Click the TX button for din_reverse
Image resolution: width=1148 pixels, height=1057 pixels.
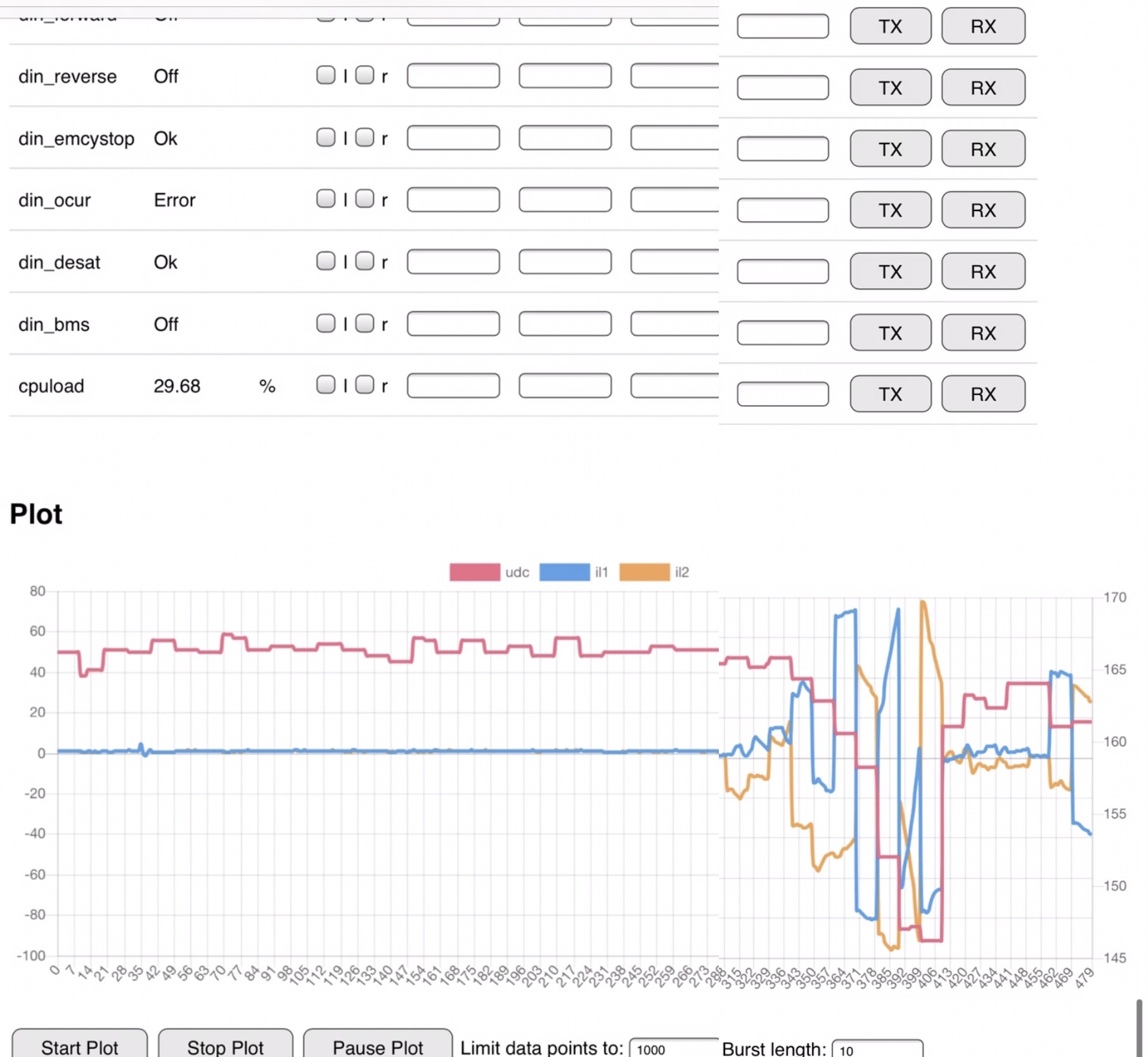coord(889,88)
